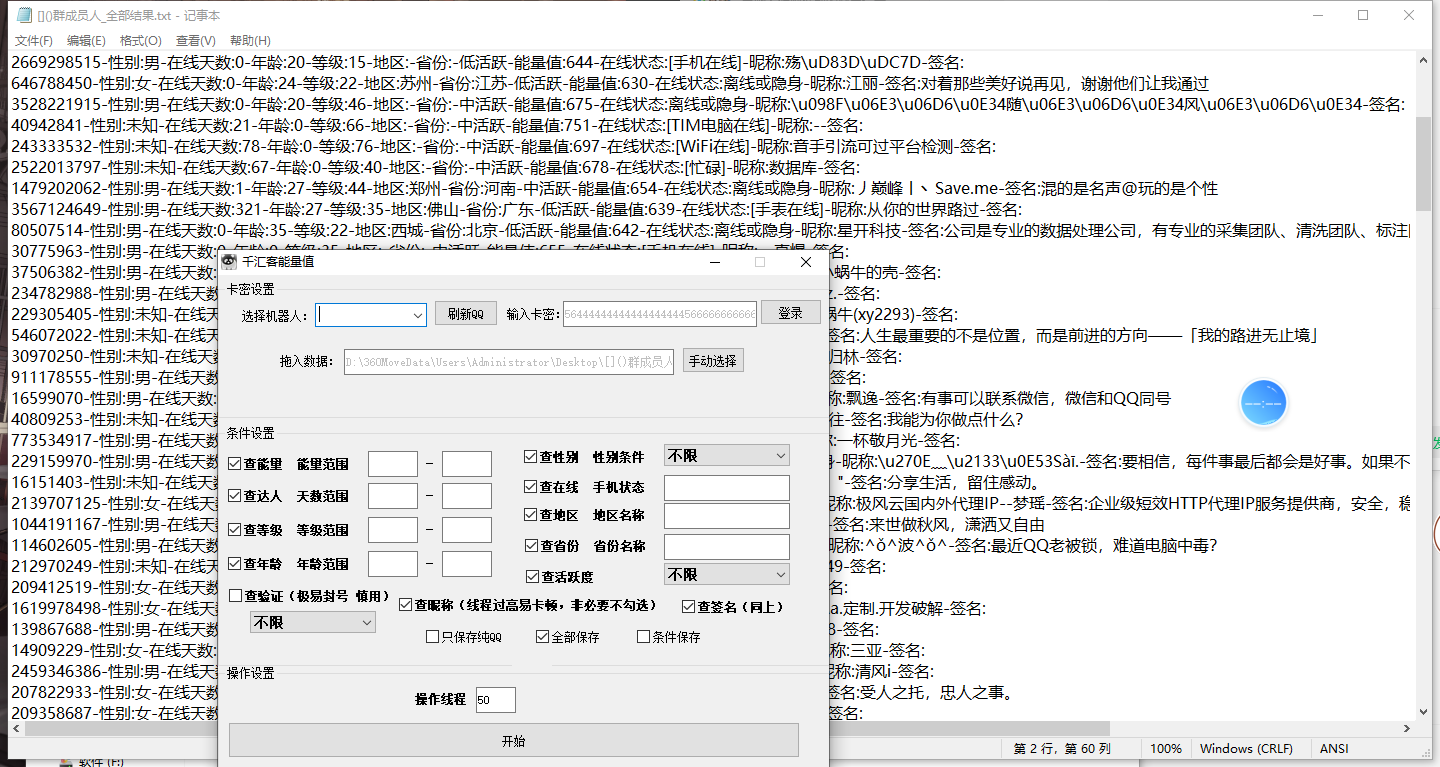
Task: Toggle the 全部保存 checkbox
Action: tap(542, 637)
